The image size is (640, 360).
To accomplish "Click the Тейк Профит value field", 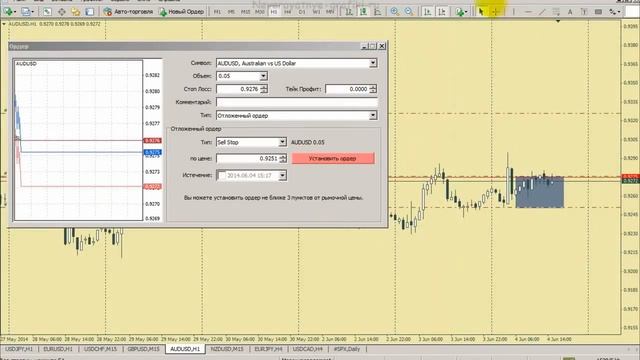I will point(347,89).
